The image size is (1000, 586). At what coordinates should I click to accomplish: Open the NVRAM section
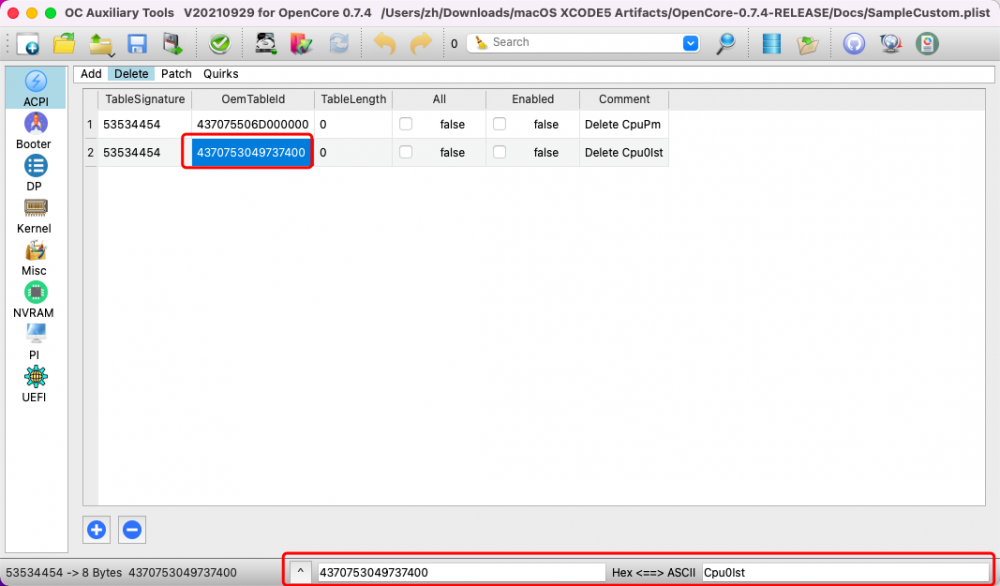(x=36, y=299)
